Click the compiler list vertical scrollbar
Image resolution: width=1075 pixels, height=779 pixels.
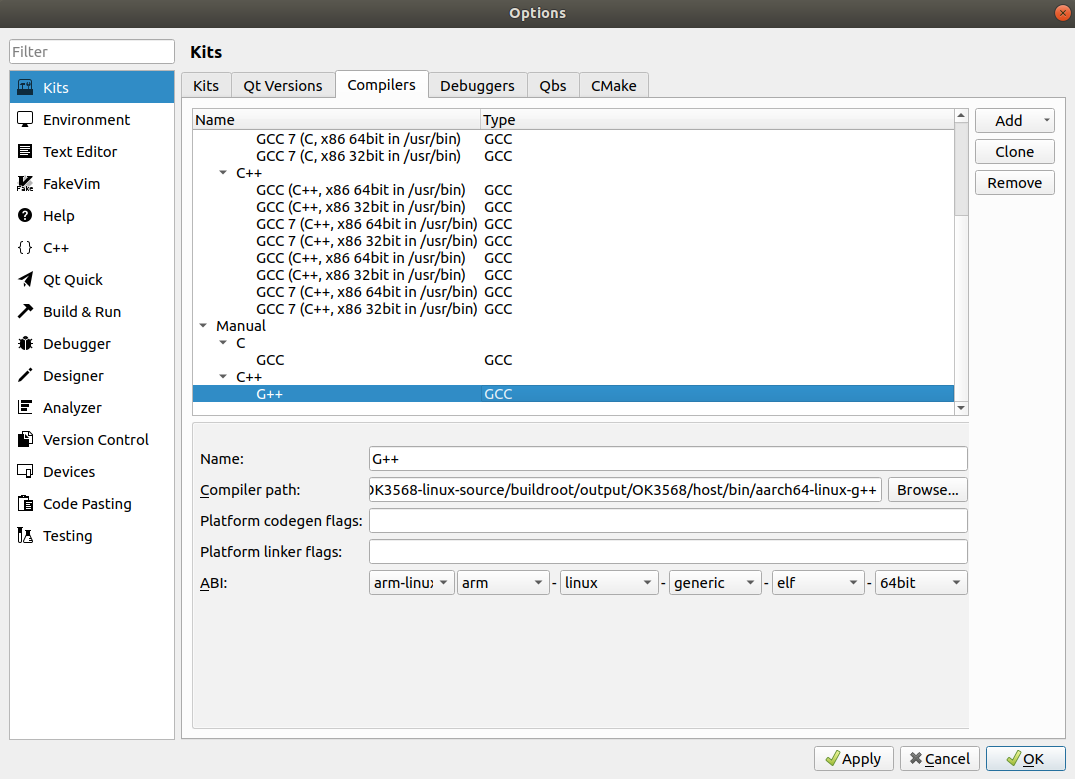pyautogui.click(x=961, y=260)
